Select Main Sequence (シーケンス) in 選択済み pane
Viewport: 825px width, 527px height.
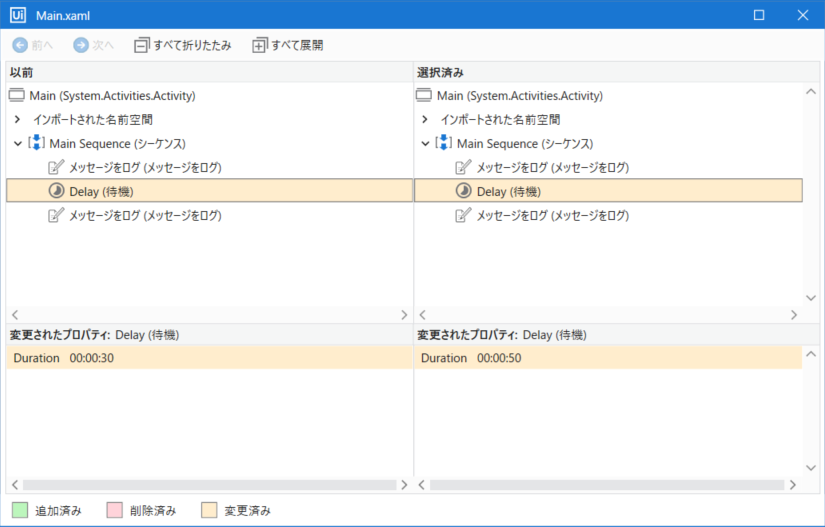(x=525, y=144)
